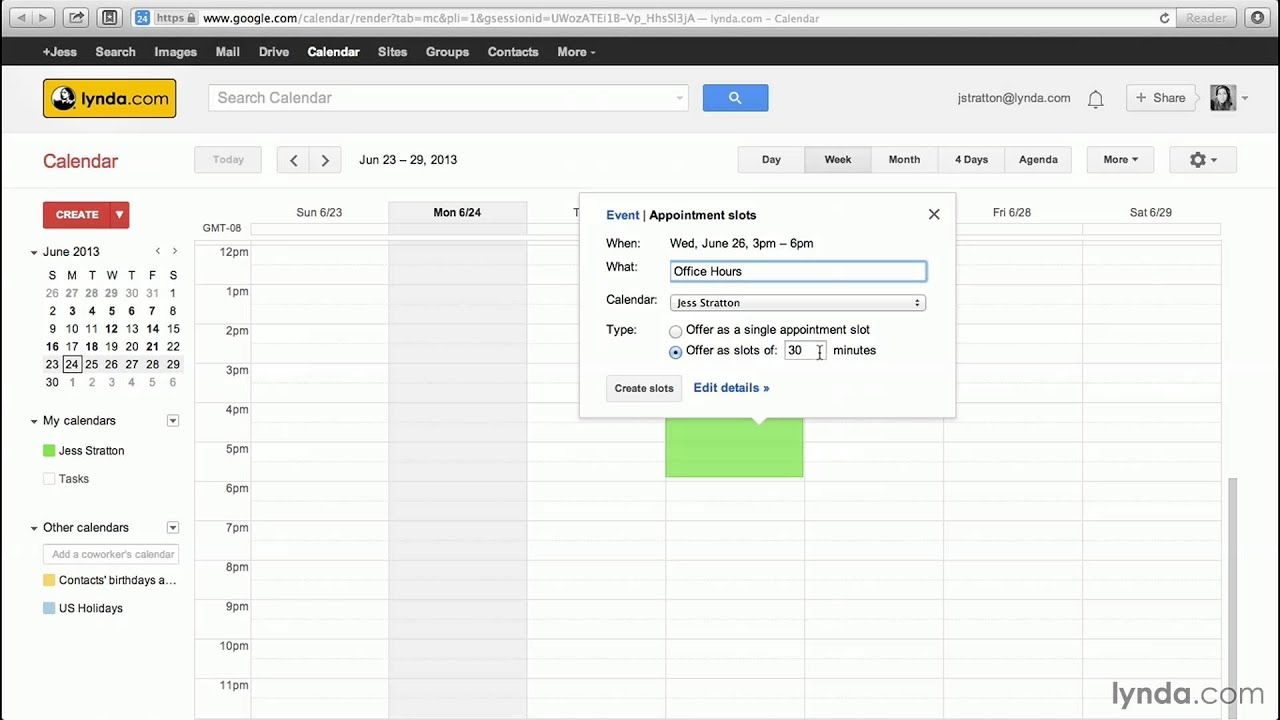Select Offer as a single appointment slot
Image resolution: width=1280 pixels, height=720 pixels.
click(x=676, y=331)
